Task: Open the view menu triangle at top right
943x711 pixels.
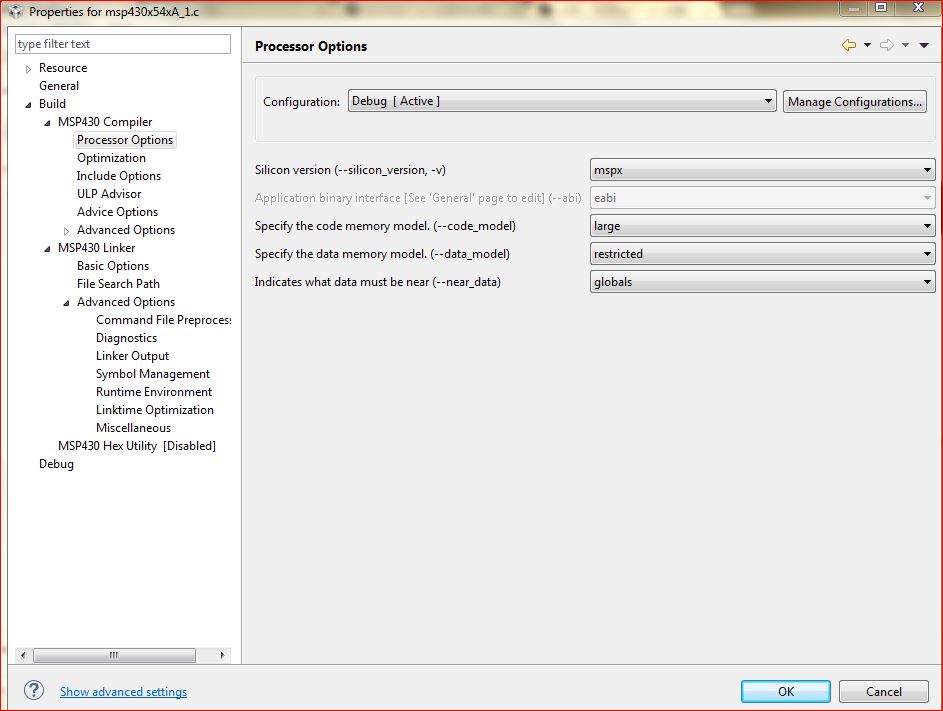Action: [924, 45]
